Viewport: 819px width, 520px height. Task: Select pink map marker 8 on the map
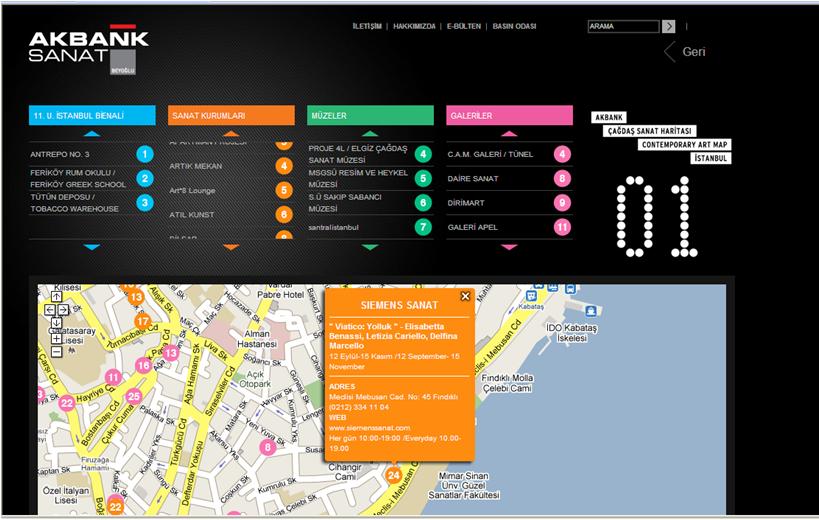click(267, 447)
